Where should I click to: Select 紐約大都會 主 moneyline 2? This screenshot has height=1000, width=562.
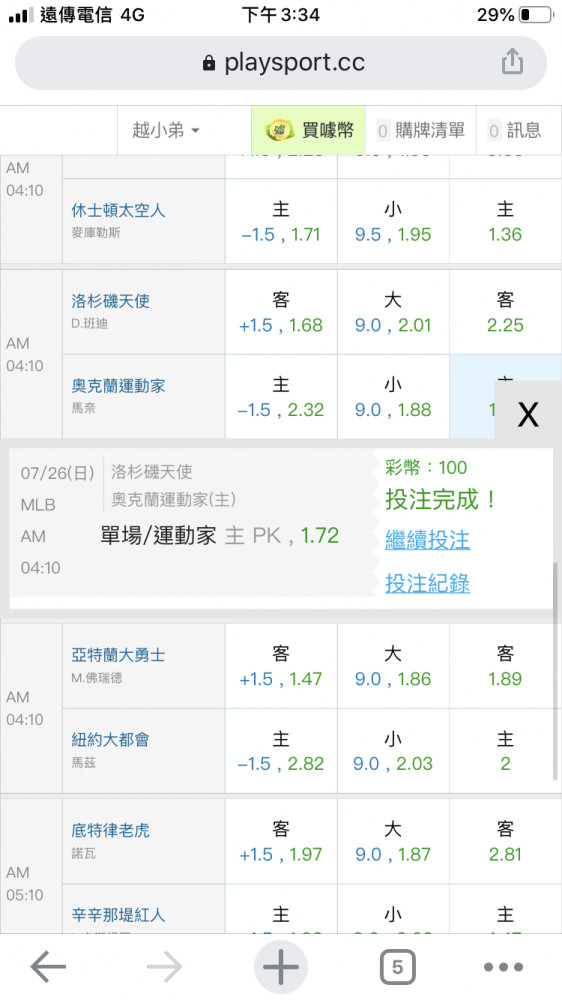[x=505, y=751]
